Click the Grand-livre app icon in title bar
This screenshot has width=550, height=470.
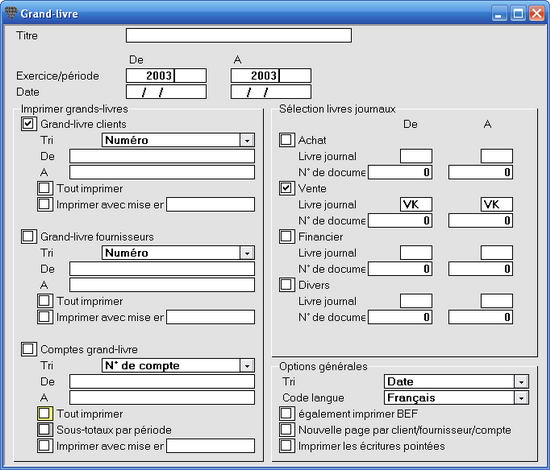11,13
